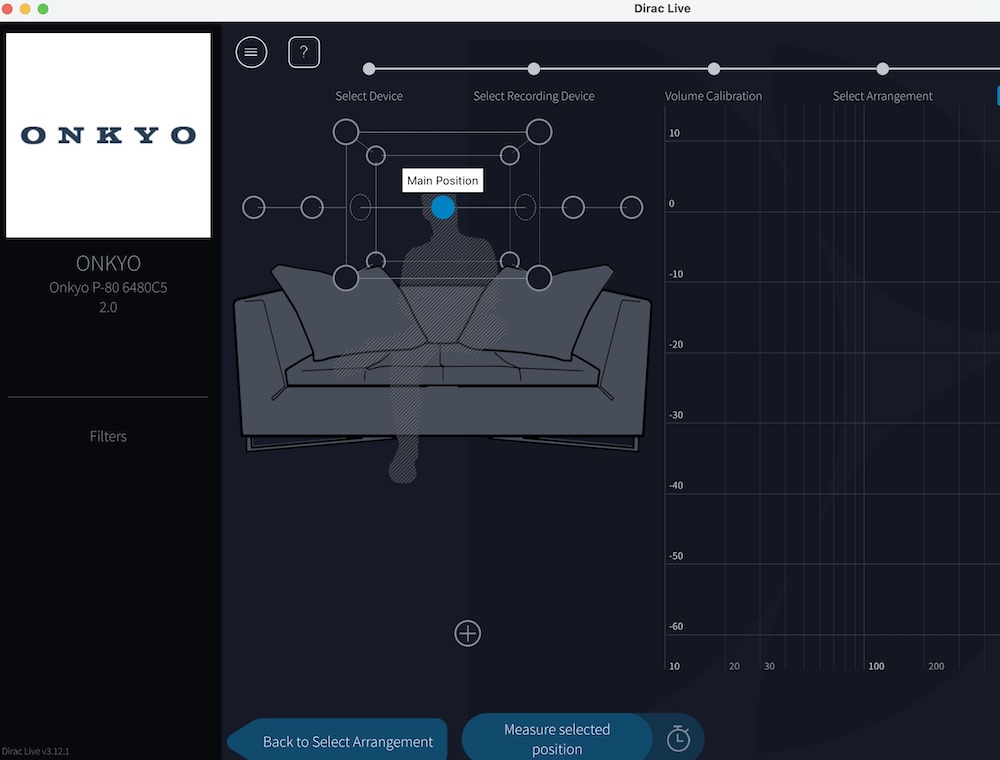The width and height of the screenshot is (1000, 760).
Task: Select the dashed ellipse left of Main Position
Action: (360, 207)
